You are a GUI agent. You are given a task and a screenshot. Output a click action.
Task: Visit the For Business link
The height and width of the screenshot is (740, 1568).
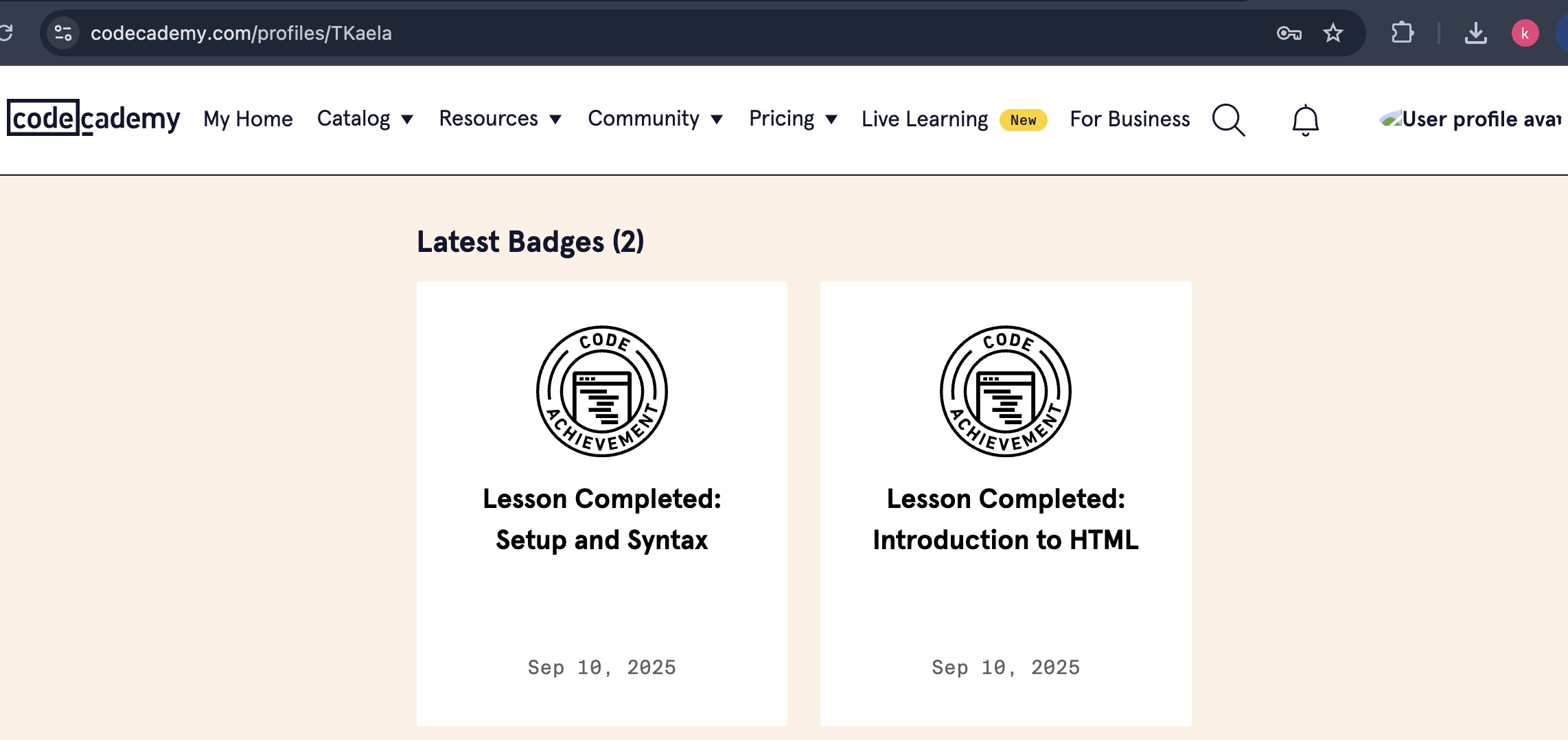tap(1129, 119)
